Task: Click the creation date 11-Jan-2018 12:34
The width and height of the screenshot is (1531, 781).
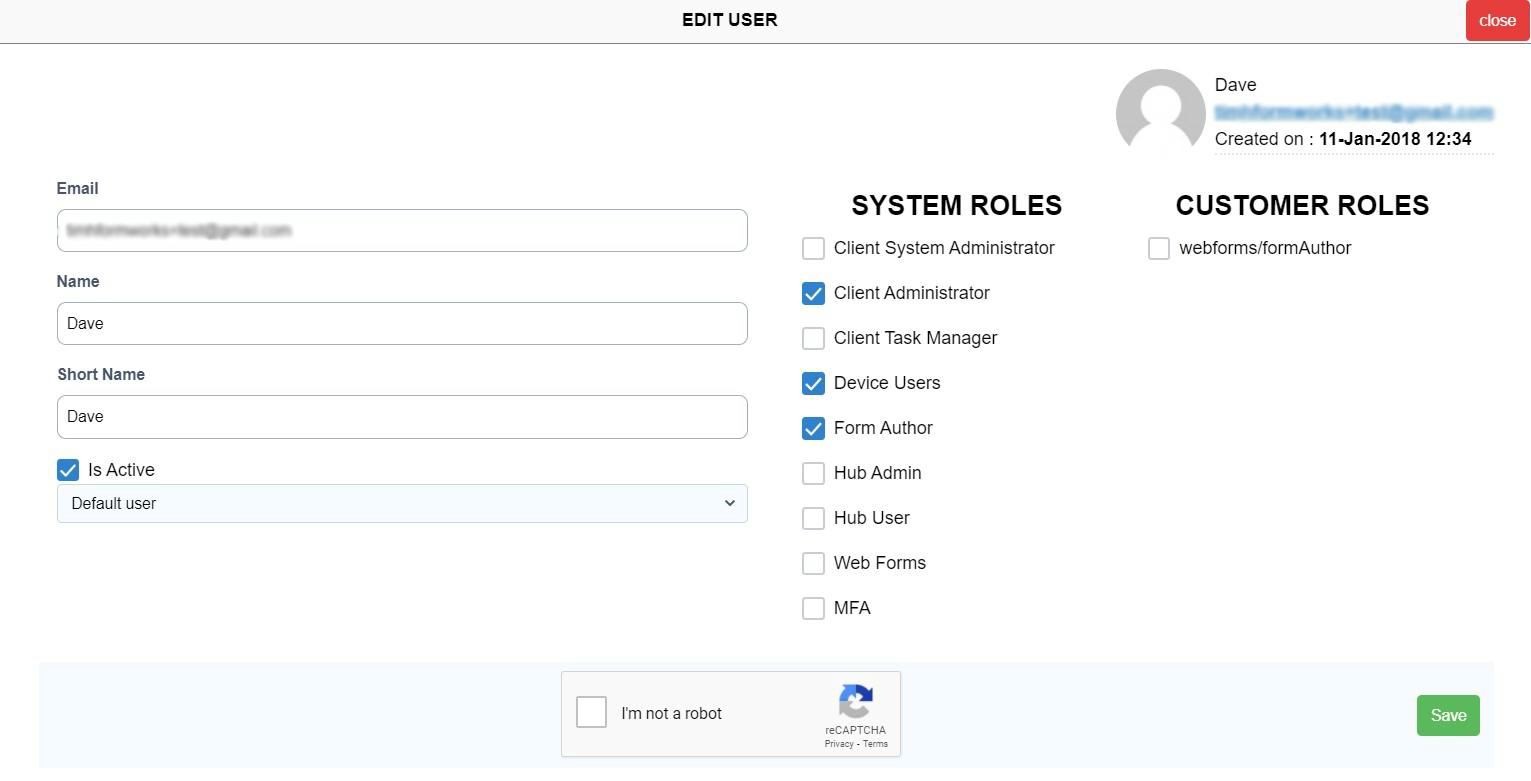Action: click(1395, 139)
